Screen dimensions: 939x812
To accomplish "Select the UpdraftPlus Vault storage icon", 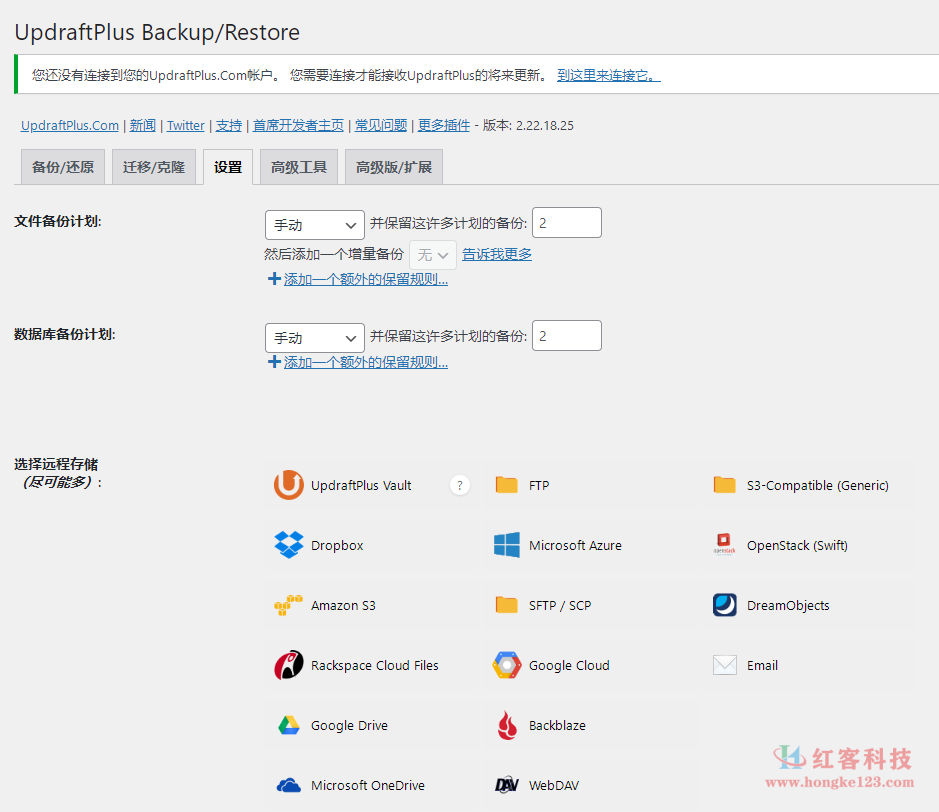I will click(289, 485).
